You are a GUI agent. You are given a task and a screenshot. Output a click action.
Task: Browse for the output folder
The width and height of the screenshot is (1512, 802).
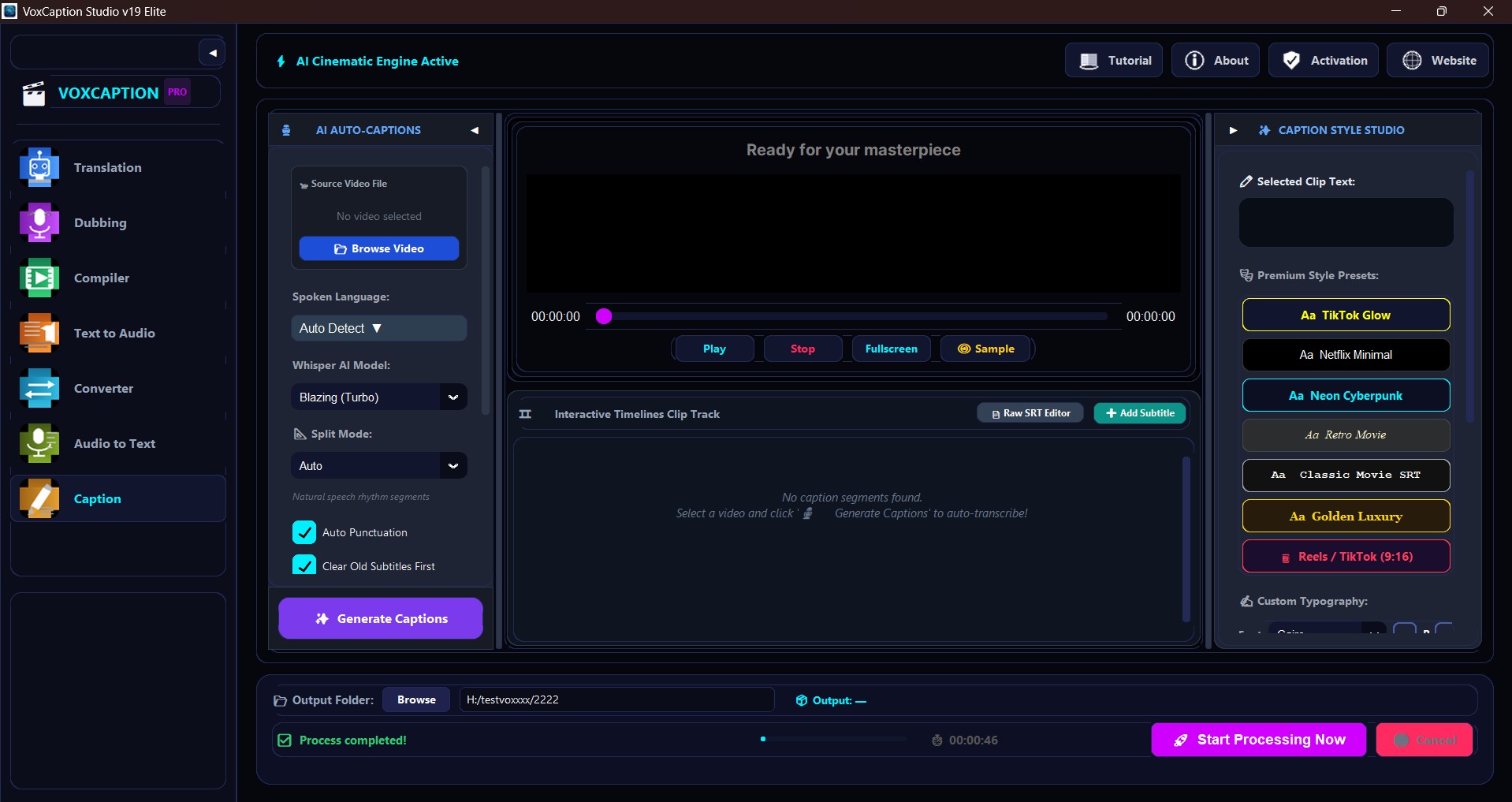click(x=416, y=699)
